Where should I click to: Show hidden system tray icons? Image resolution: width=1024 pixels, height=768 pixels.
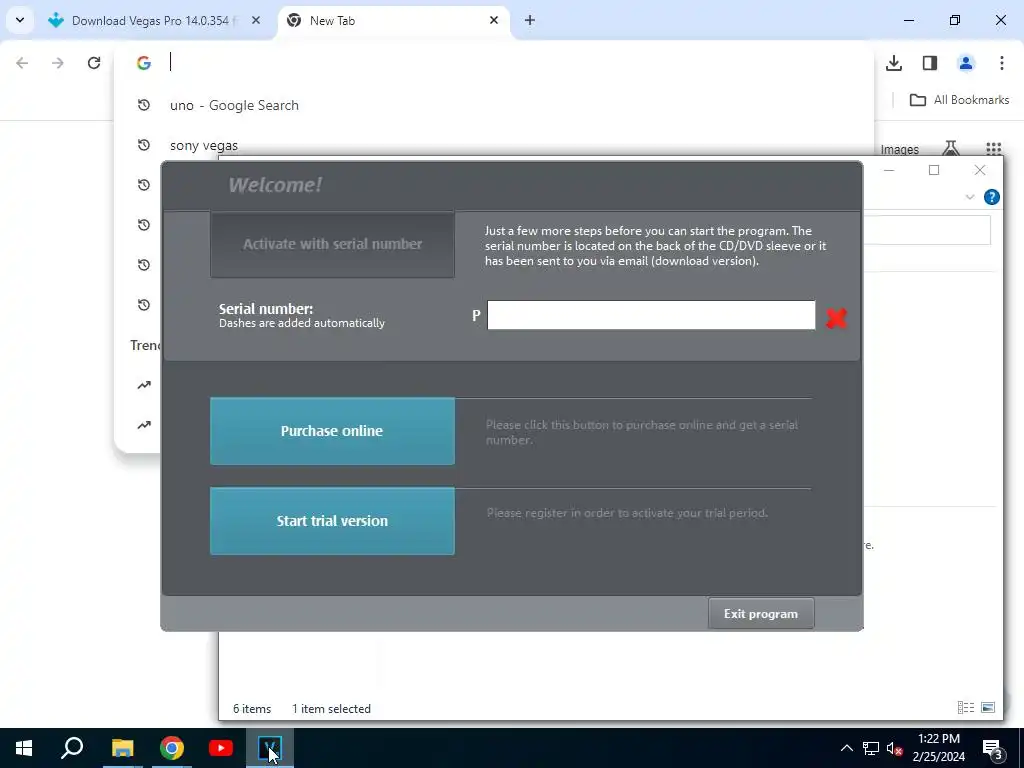coord(846,748)
